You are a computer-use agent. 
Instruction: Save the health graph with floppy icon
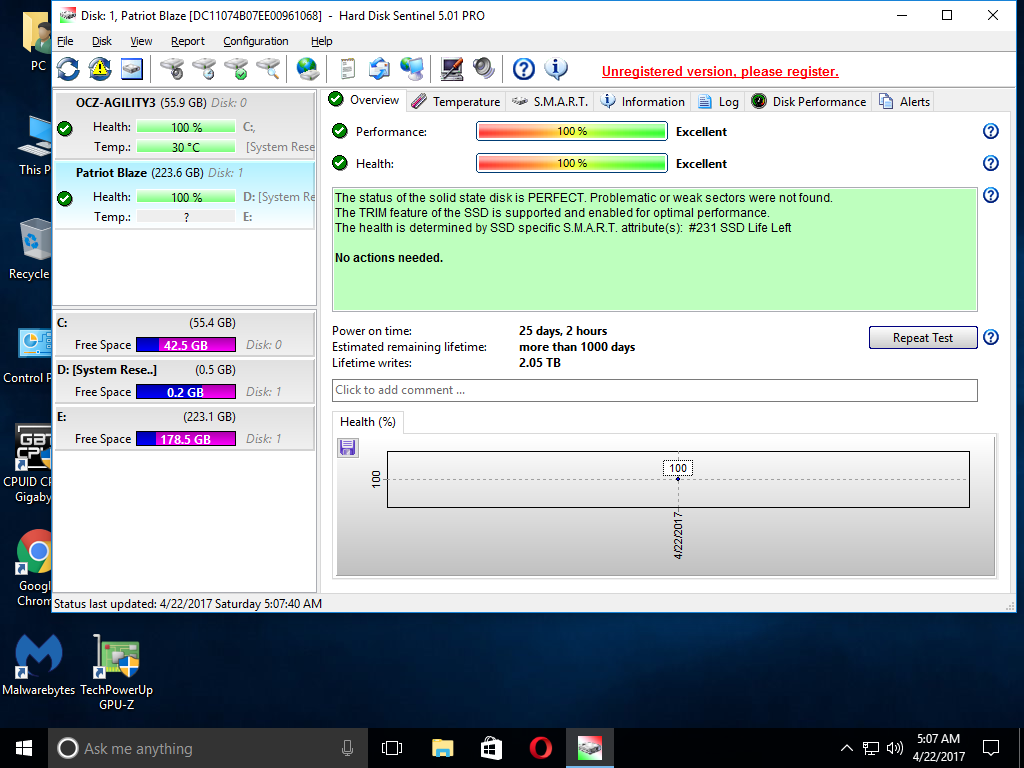(348, 448)
